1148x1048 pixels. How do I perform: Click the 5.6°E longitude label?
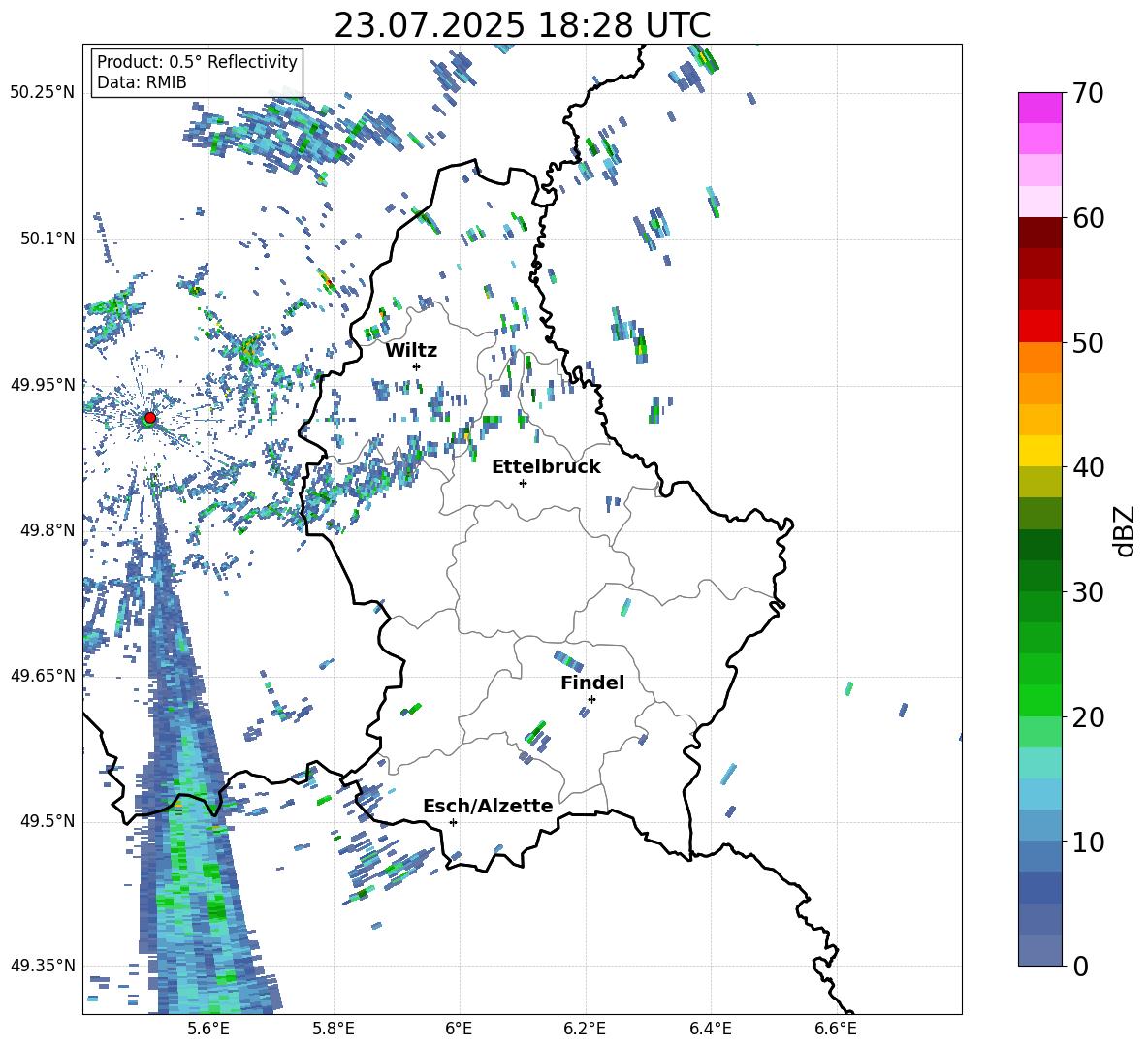click(208, 1029)
